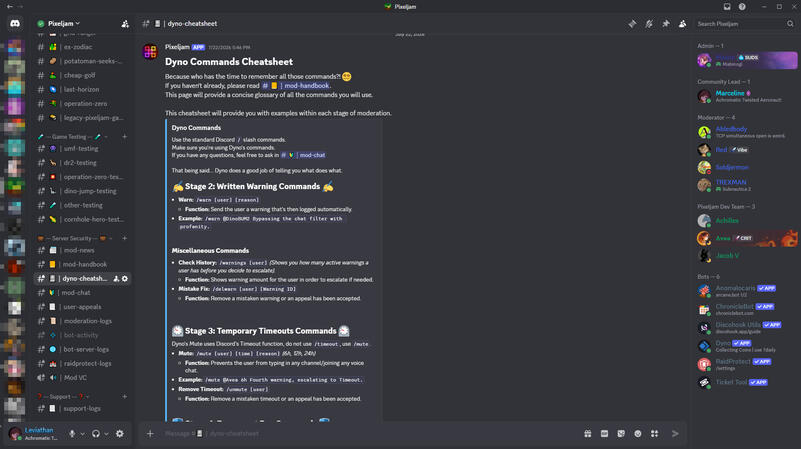Viewport: 801px width, 449px height.
Task: Open the dr2-testing channel
Action: 82,163
